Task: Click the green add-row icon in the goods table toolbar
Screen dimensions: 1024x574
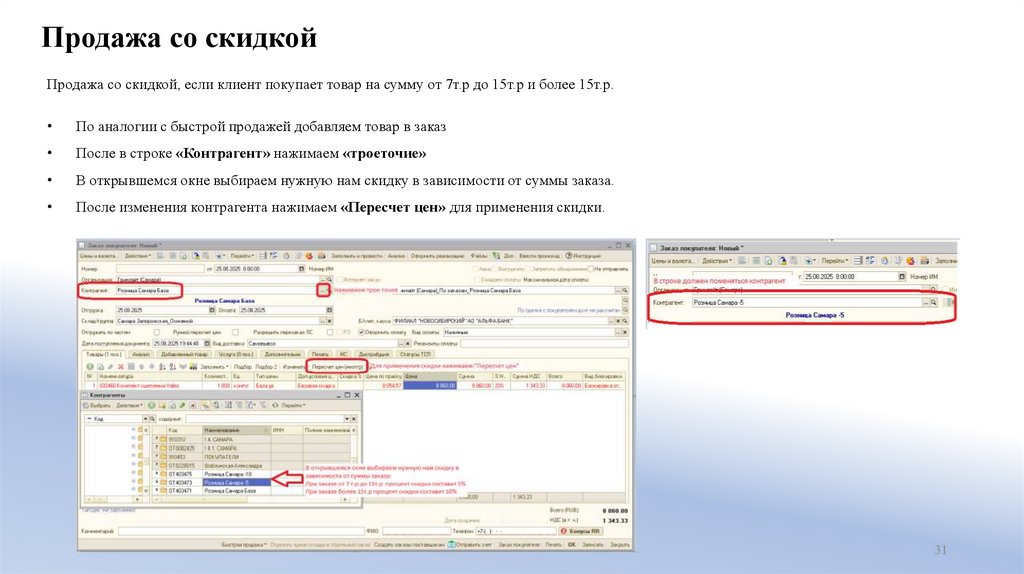Action: point(90,366)
